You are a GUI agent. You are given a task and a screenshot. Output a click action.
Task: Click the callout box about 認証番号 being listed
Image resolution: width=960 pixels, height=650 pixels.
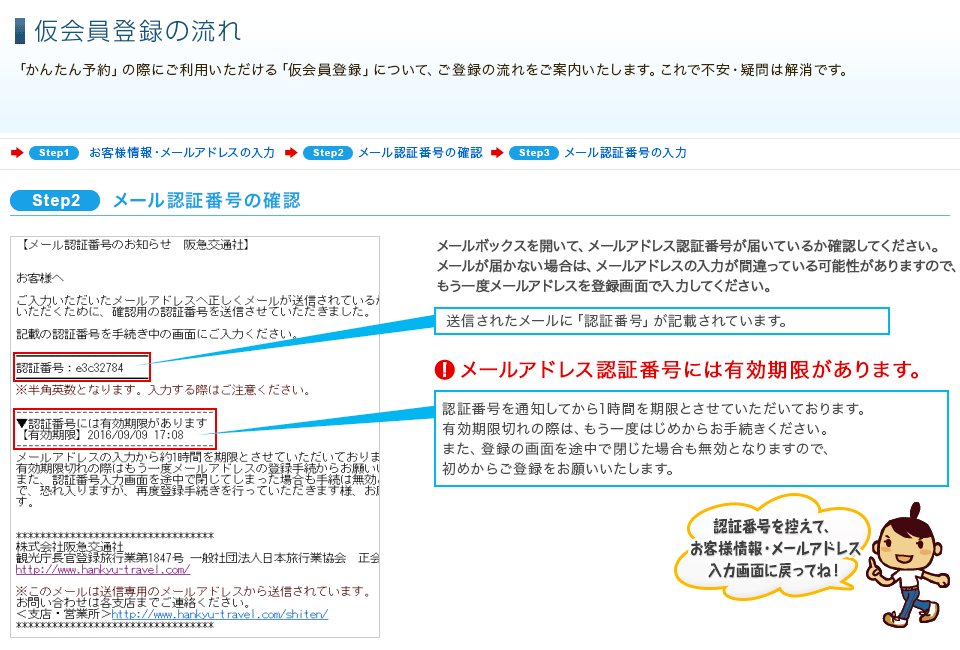[x=661, y=321]
